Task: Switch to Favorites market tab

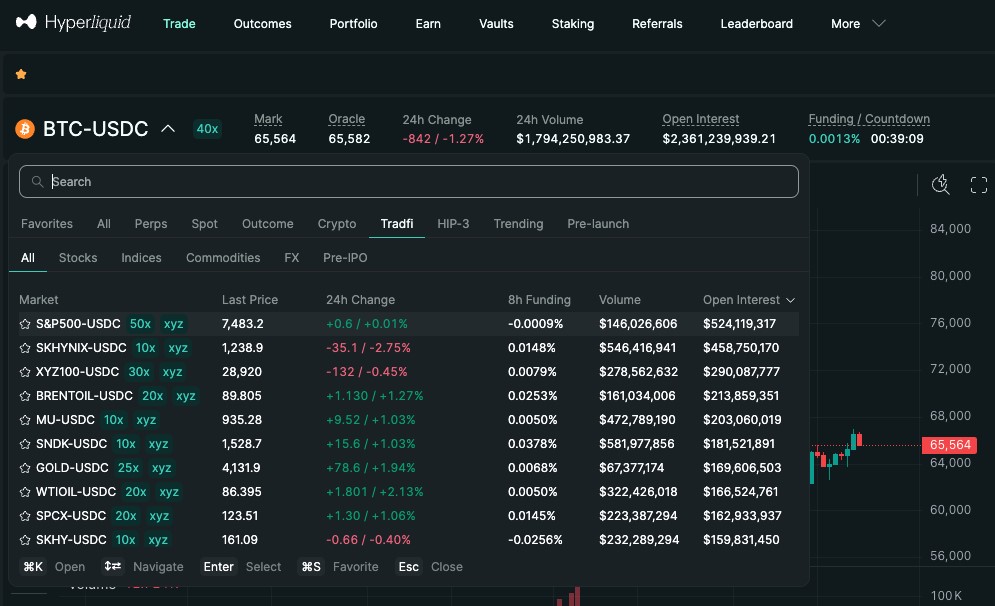Action: pyautogui.click(x=46, y=223)
